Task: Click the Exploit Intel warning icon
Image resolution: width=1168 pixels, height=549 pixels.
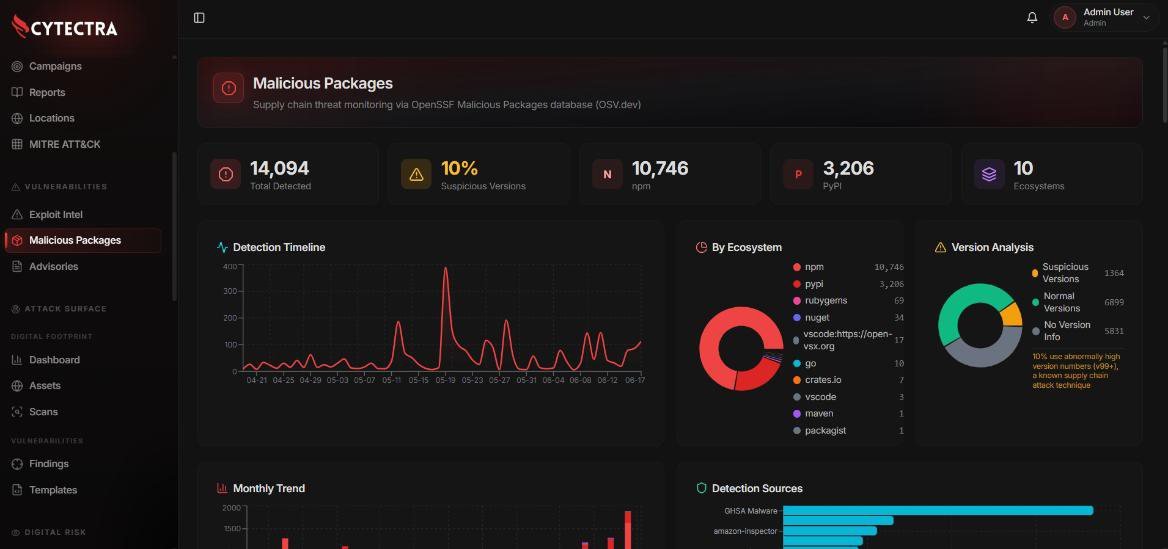Action: point(17,215)
